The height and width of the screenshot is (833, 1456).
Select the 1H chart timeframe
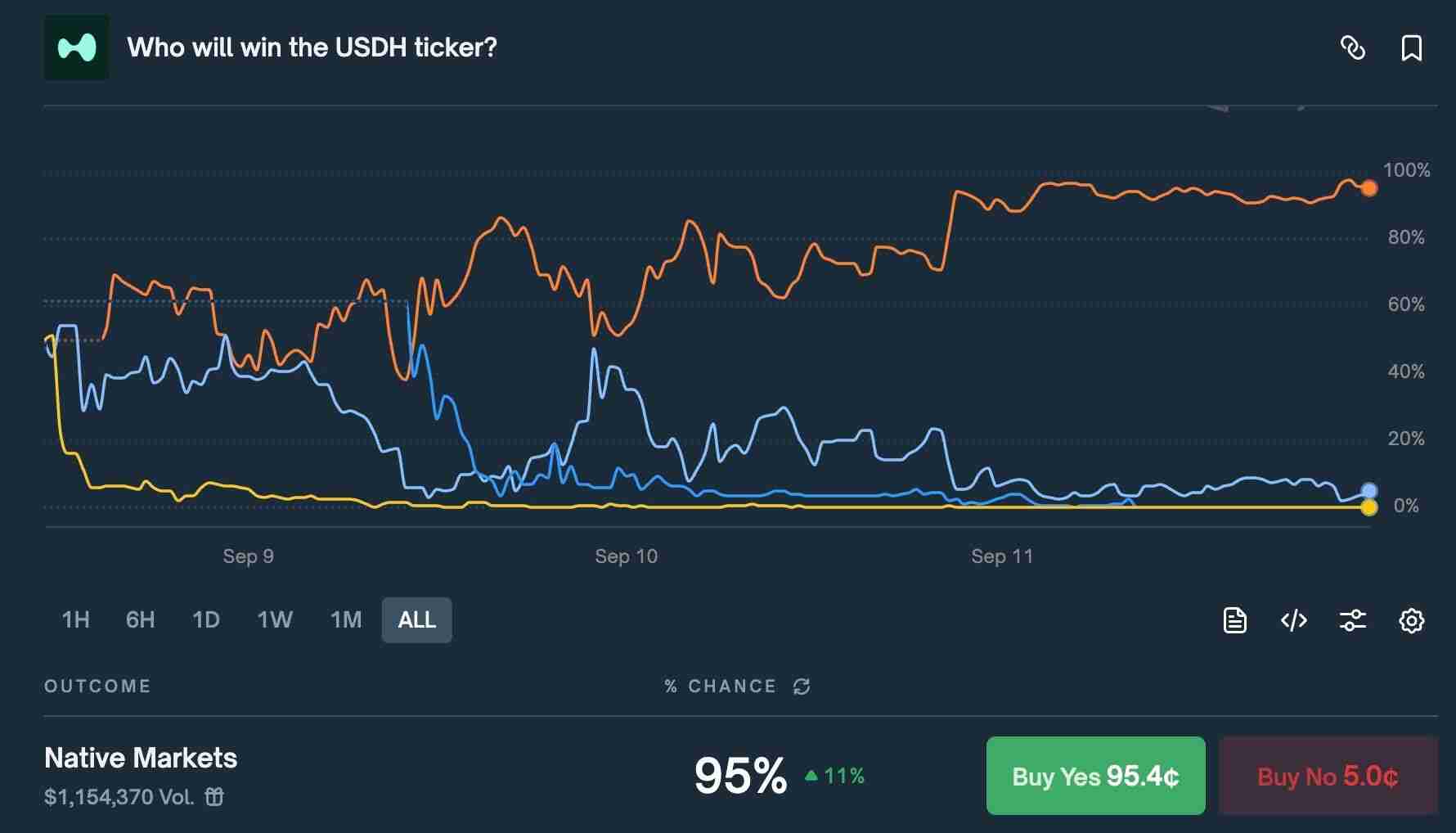coord(75,619)
